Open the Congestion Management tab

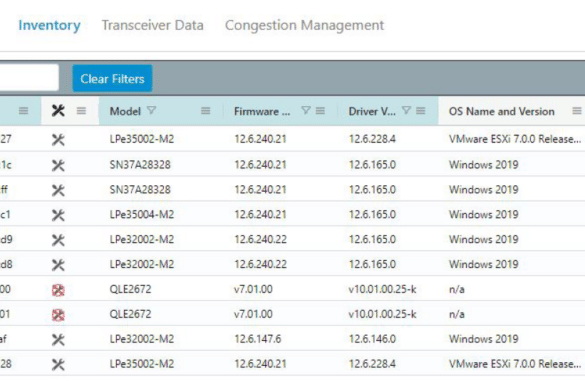coord(304,25)
